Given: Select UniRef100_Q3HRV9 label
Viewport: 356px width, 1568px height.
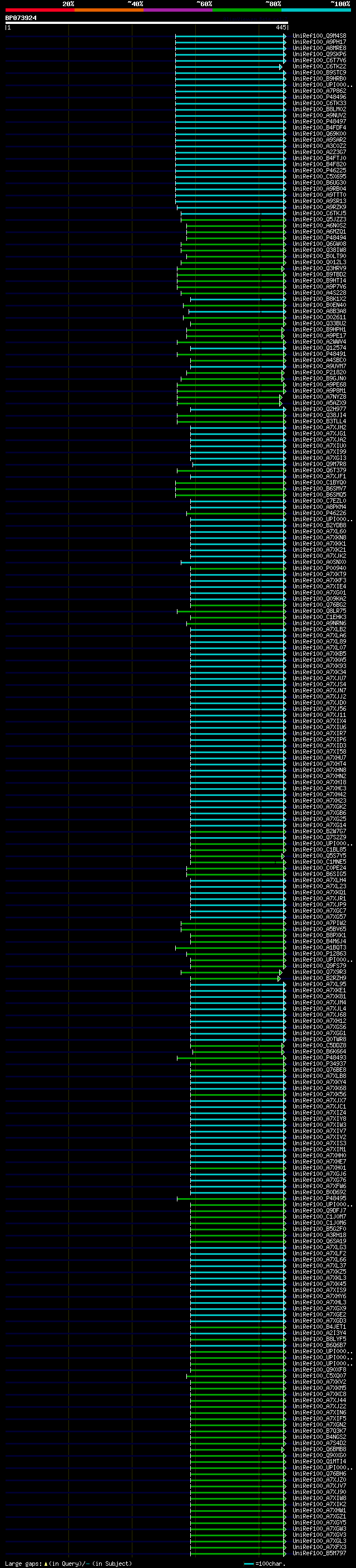Looking at the screenshot, I should 319,269.
